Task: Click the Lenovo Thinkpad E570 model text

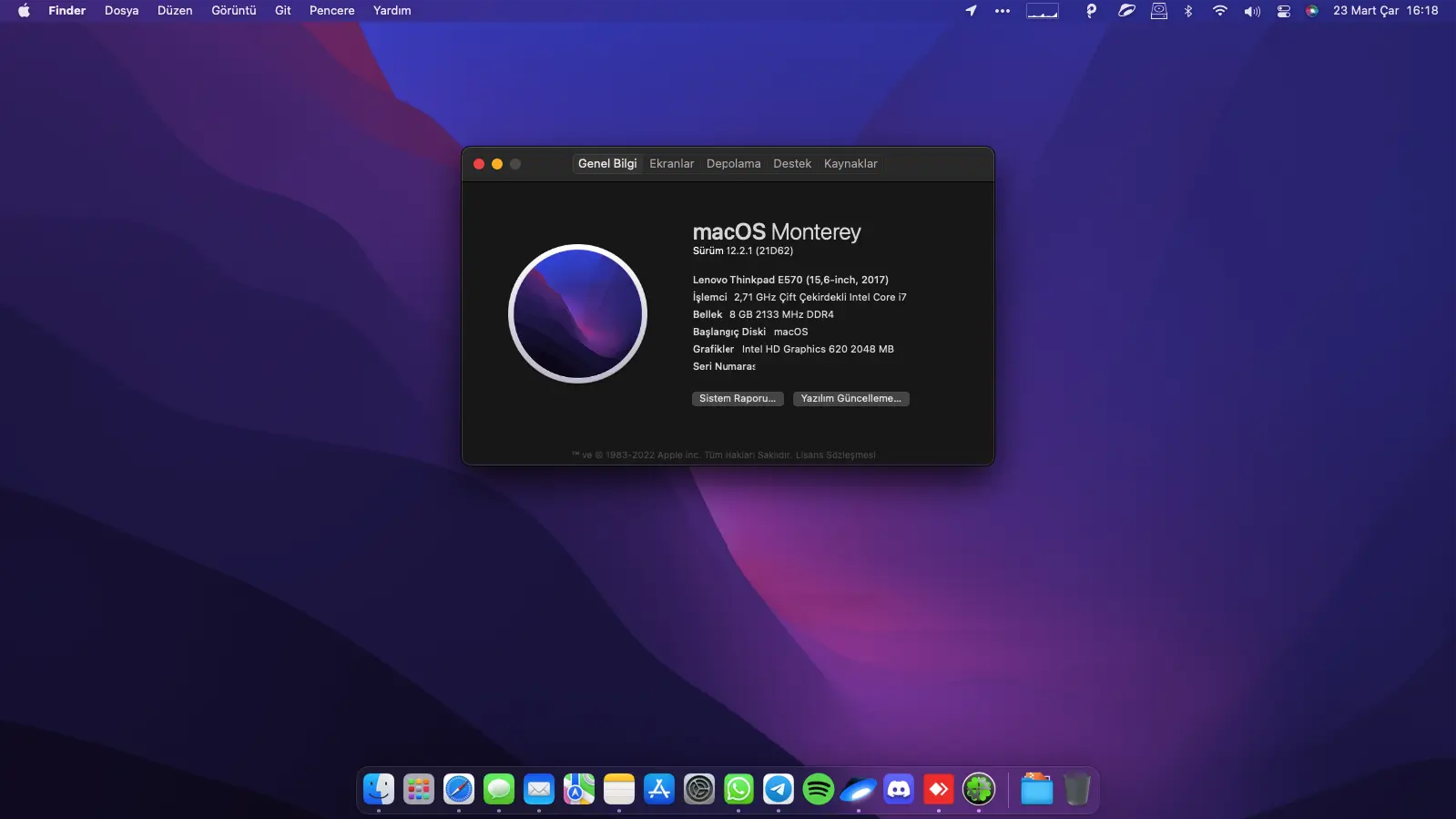Action: click(x=790, y=281)
